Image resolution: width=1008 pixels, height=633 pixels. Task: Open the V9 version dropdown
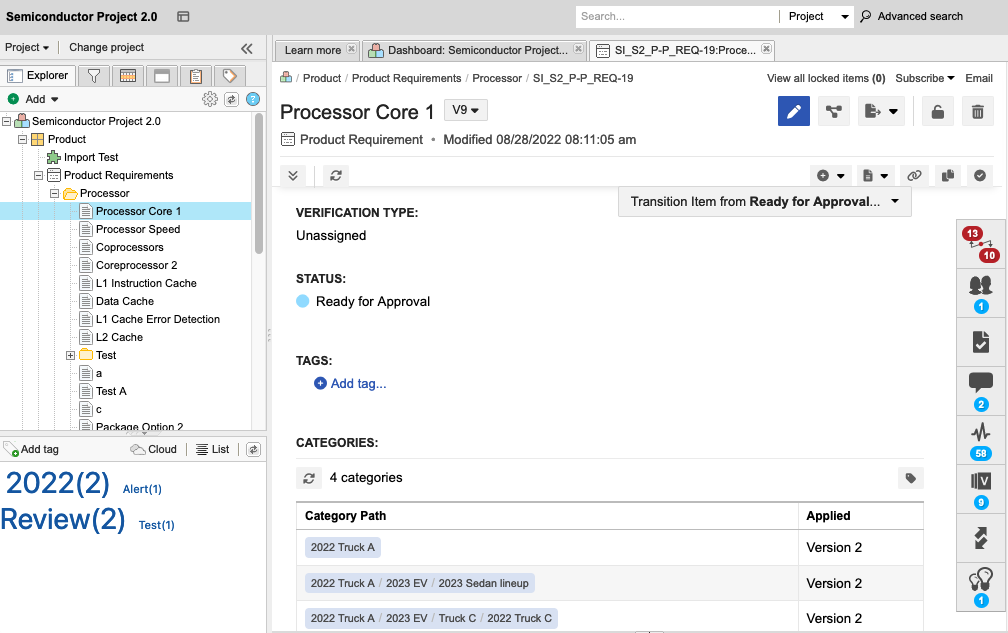point(465,110)
